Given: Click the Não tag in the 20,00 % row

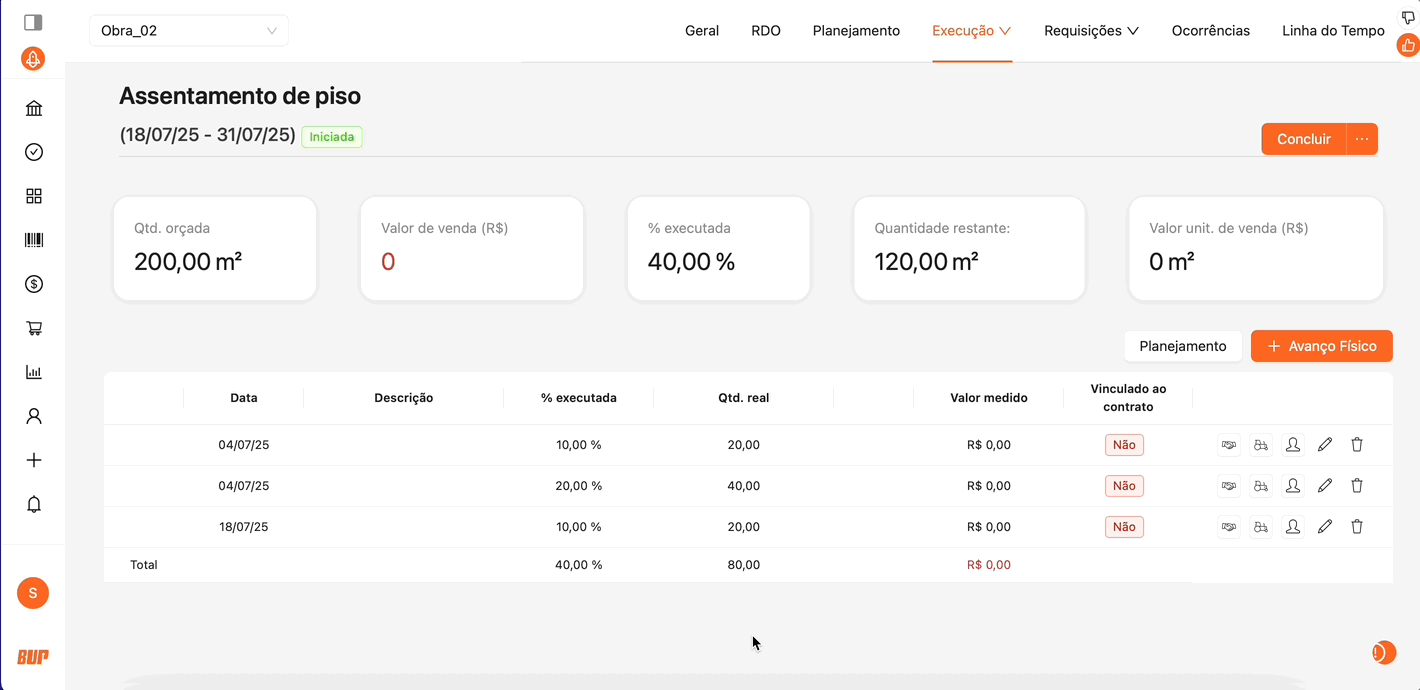Looking at the screenshot, I should tap(1124, 486).
